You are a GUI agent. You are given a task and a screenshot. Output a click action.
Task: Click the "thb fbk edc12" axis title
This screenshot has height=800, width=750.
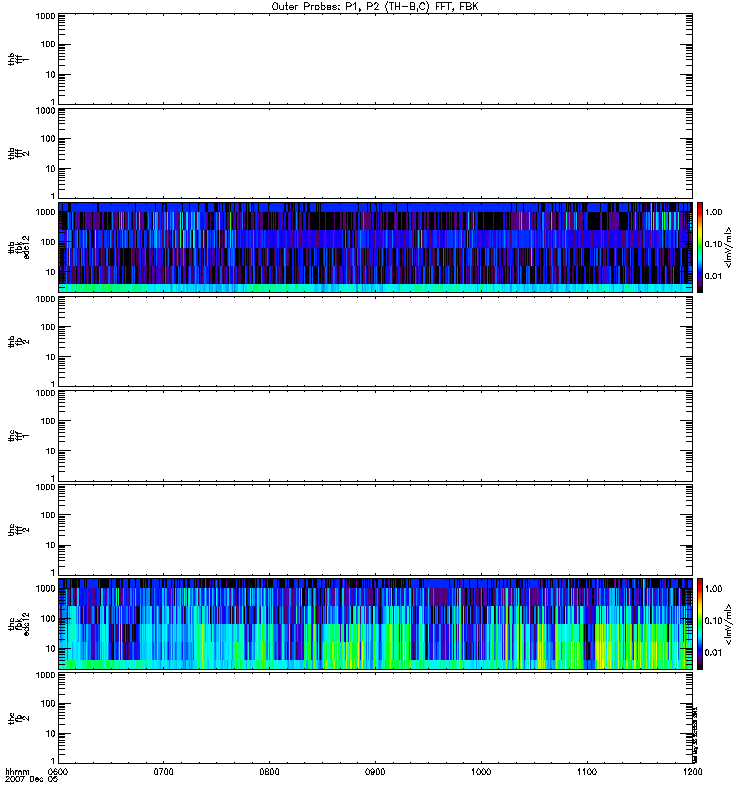pyautogui.click(x=18, y=247)
